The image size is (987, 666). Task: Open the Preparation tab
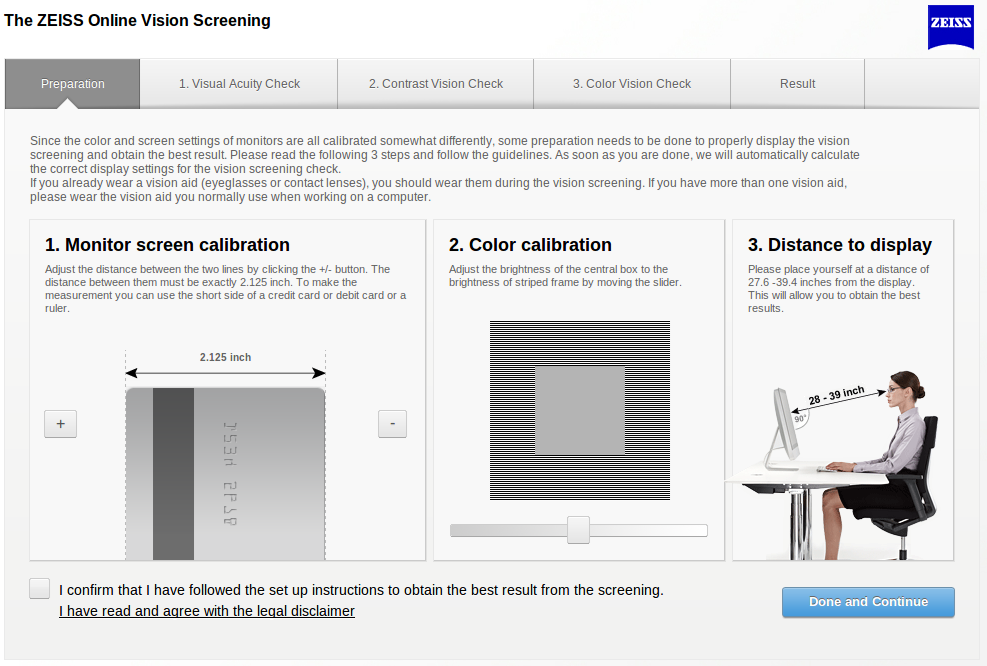(x=72, y=84)
